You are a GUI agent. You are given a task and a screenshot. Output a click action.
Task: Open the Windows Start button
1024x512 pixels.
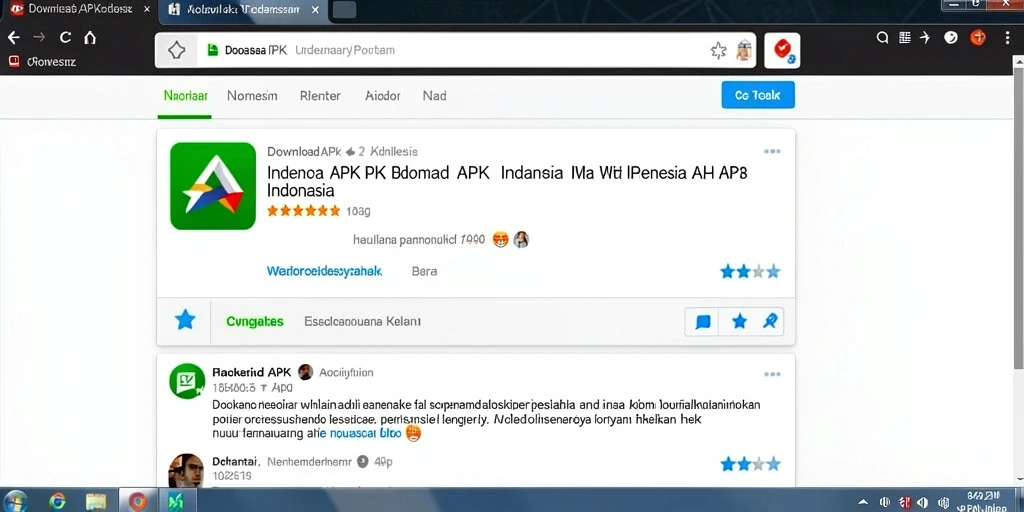(16, 501)
